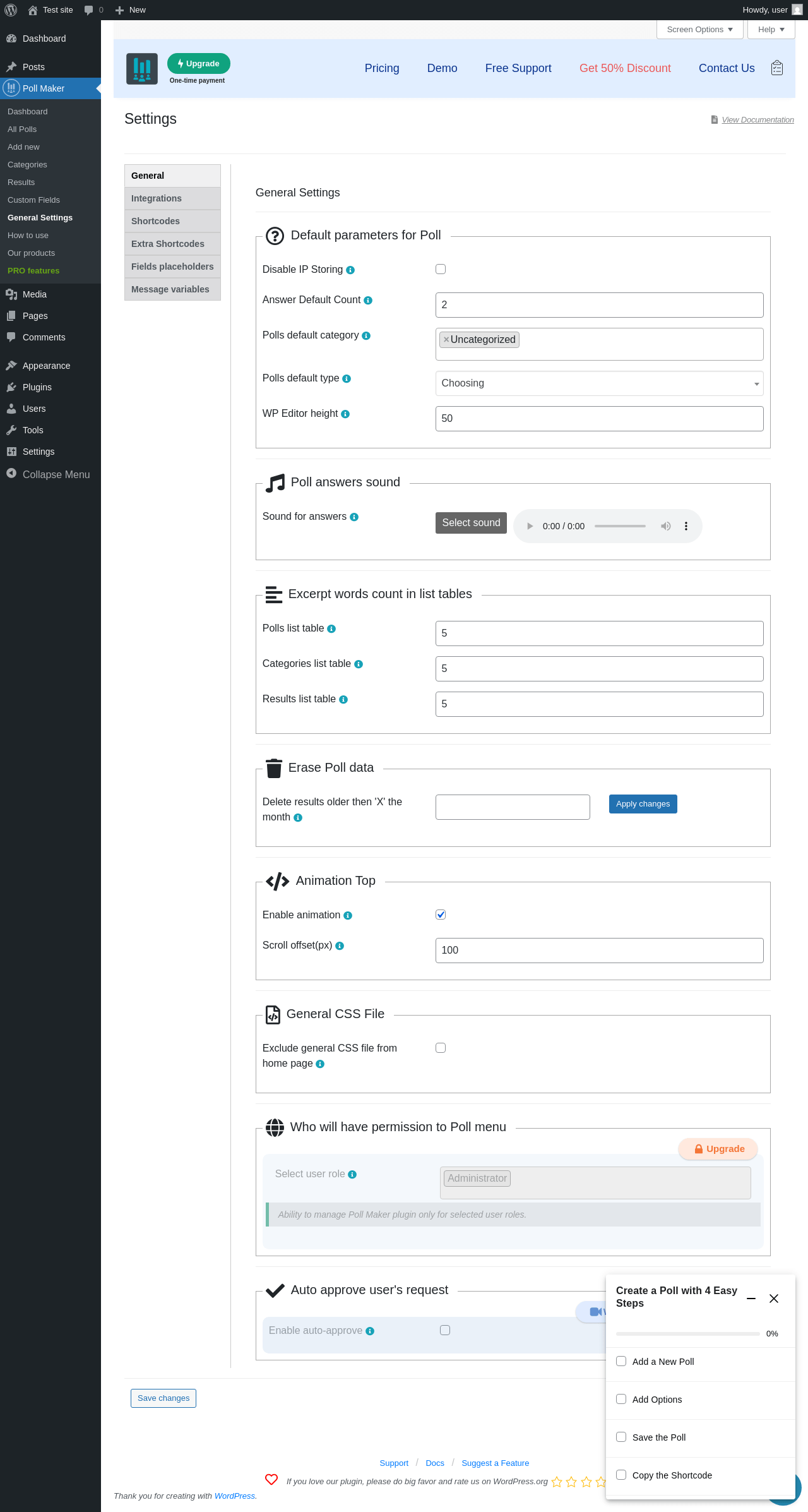Open the clipboard checklist icon in banner
The height and width of the screenshot is (1512, 808).
(777, 68)
